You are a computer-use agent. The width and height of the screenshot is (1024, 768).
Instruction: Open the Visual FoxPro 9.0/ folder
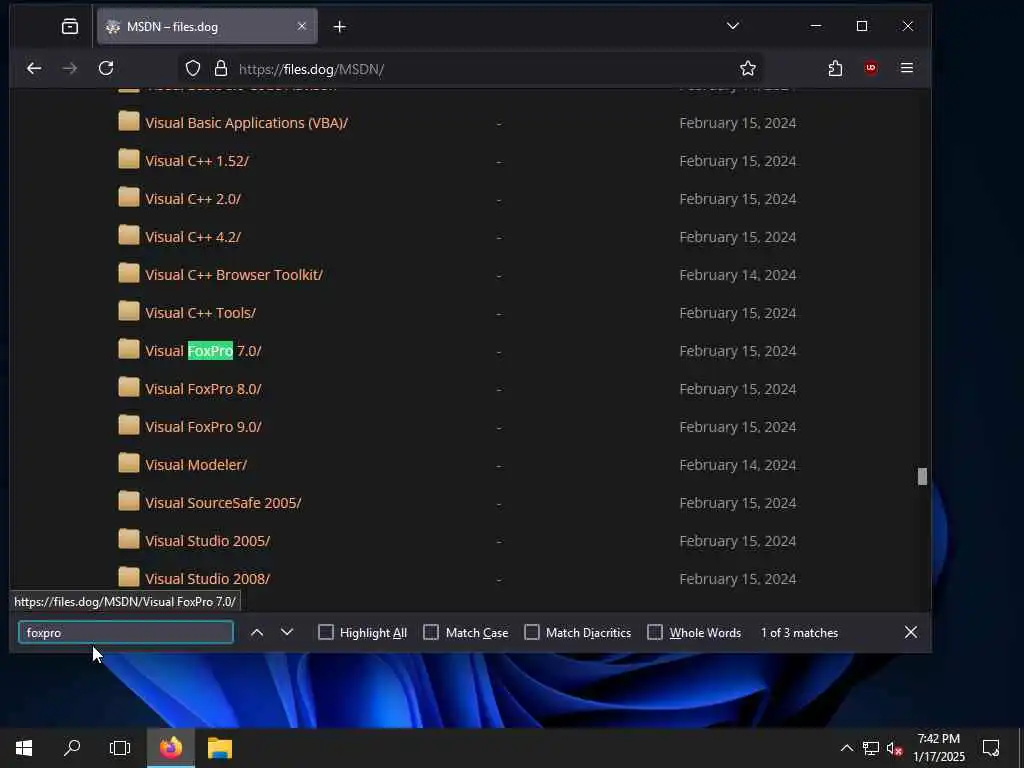(x=203, y=426)
